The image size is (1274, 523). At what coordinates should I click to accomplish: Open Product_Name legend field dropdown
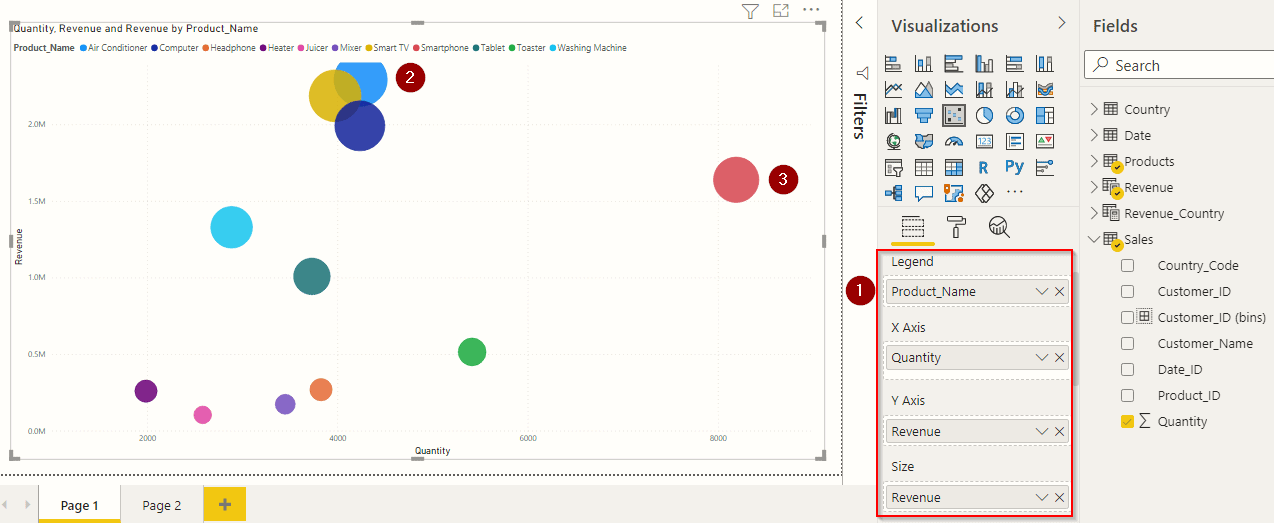1042,291
